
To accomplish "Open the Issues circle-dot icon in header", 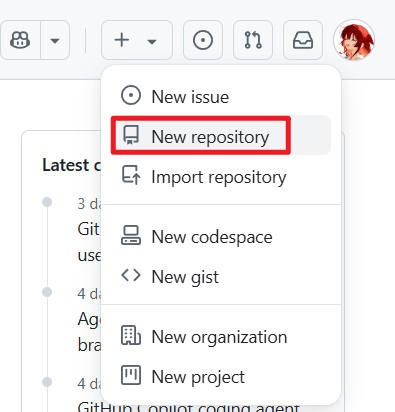I will (x=203, y=40).
